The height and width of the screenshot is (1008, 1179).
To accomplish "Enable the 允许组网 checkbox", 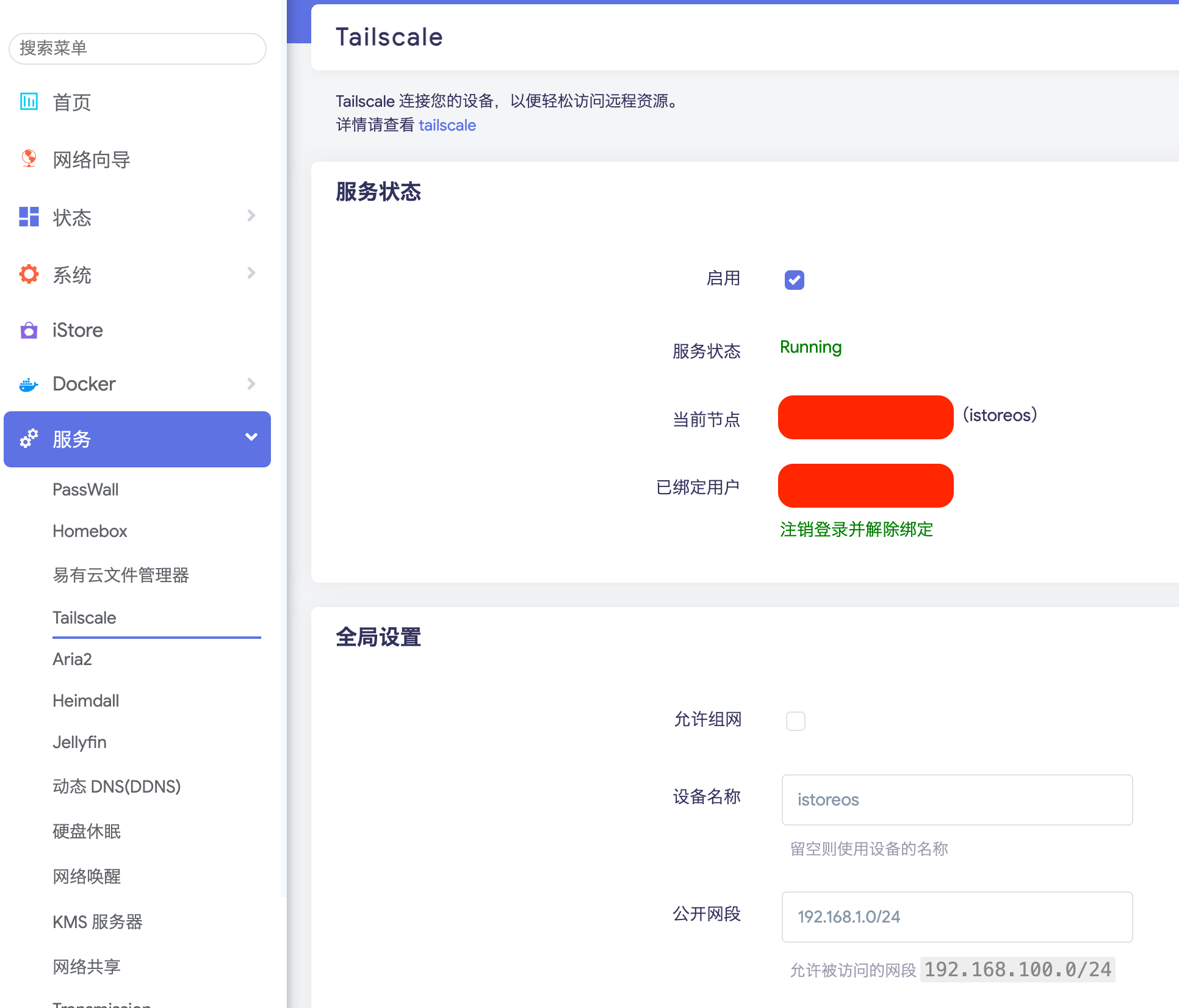I will point(795,721).
